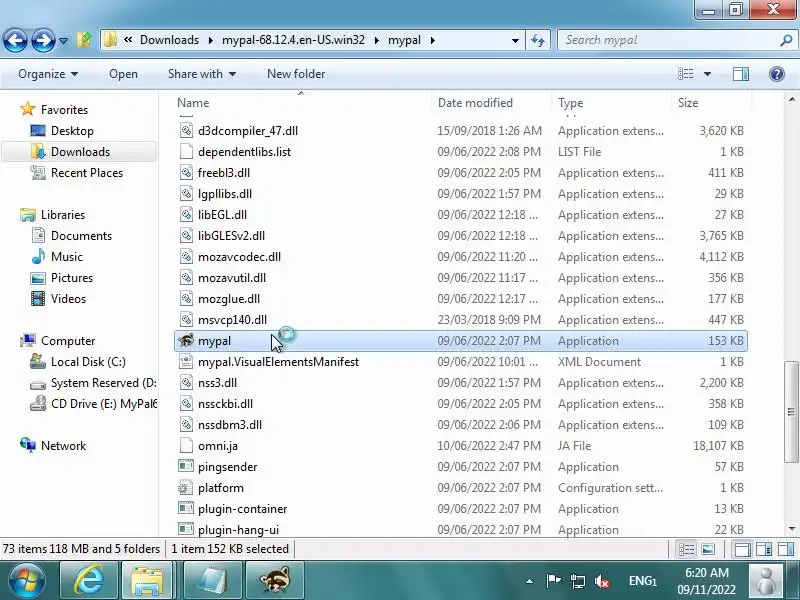The image size is (800, 600).
Task: Click the muted volume tray icon
Action: [x=602, y=581]
